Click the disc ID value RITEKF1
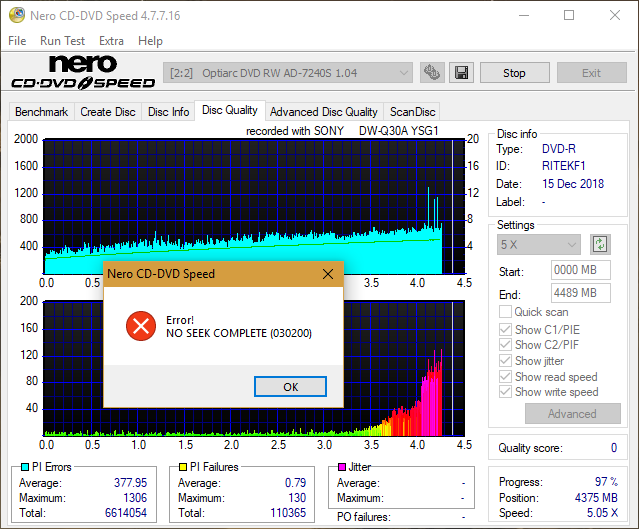Viewport: 639px width, 529px height. click(564, 166)
